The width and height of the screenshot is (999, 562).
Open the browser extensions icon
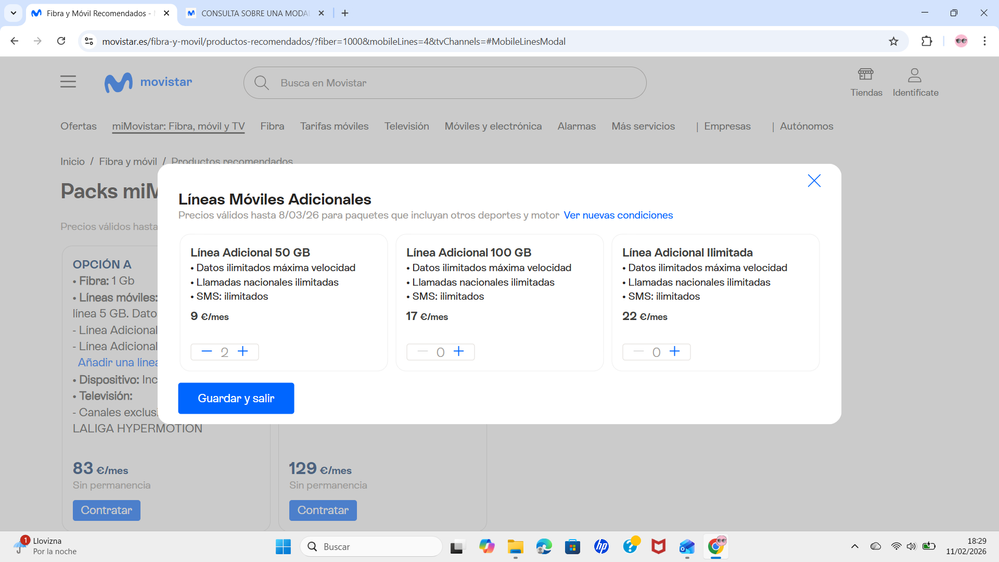pos(926,42)
